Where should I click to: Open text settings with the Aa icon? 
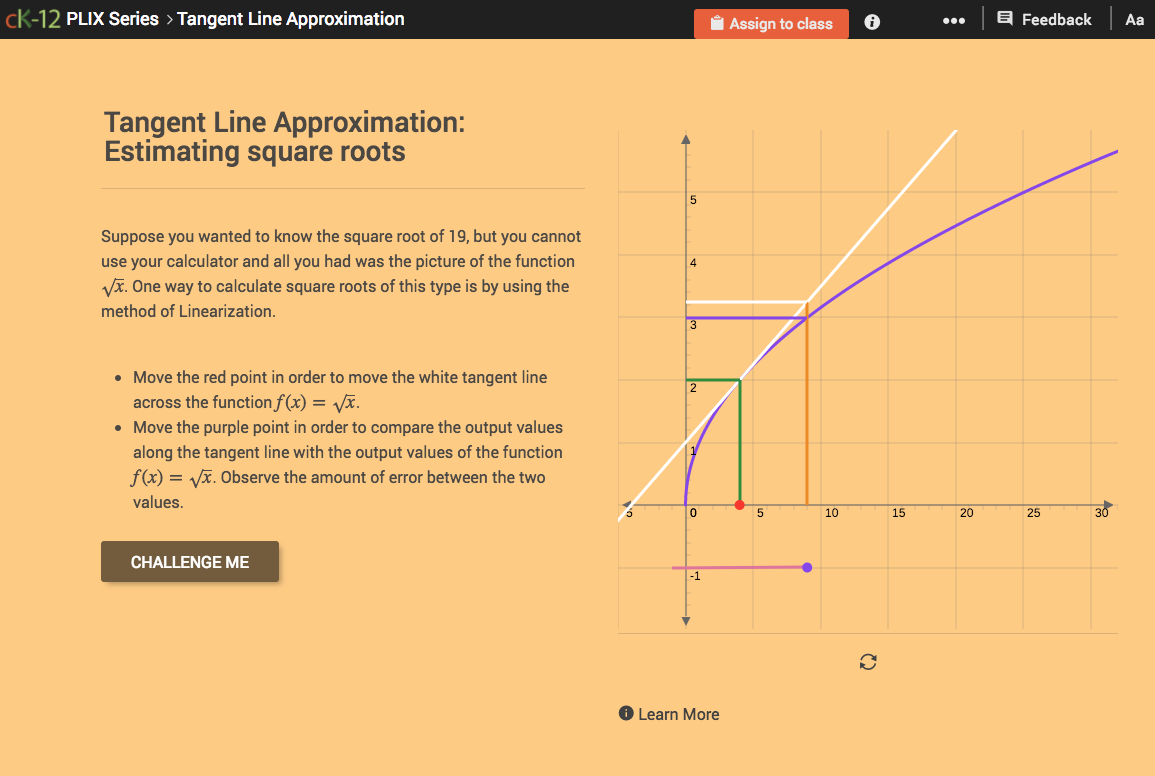pyautogui.click(x=1134, y=19)
